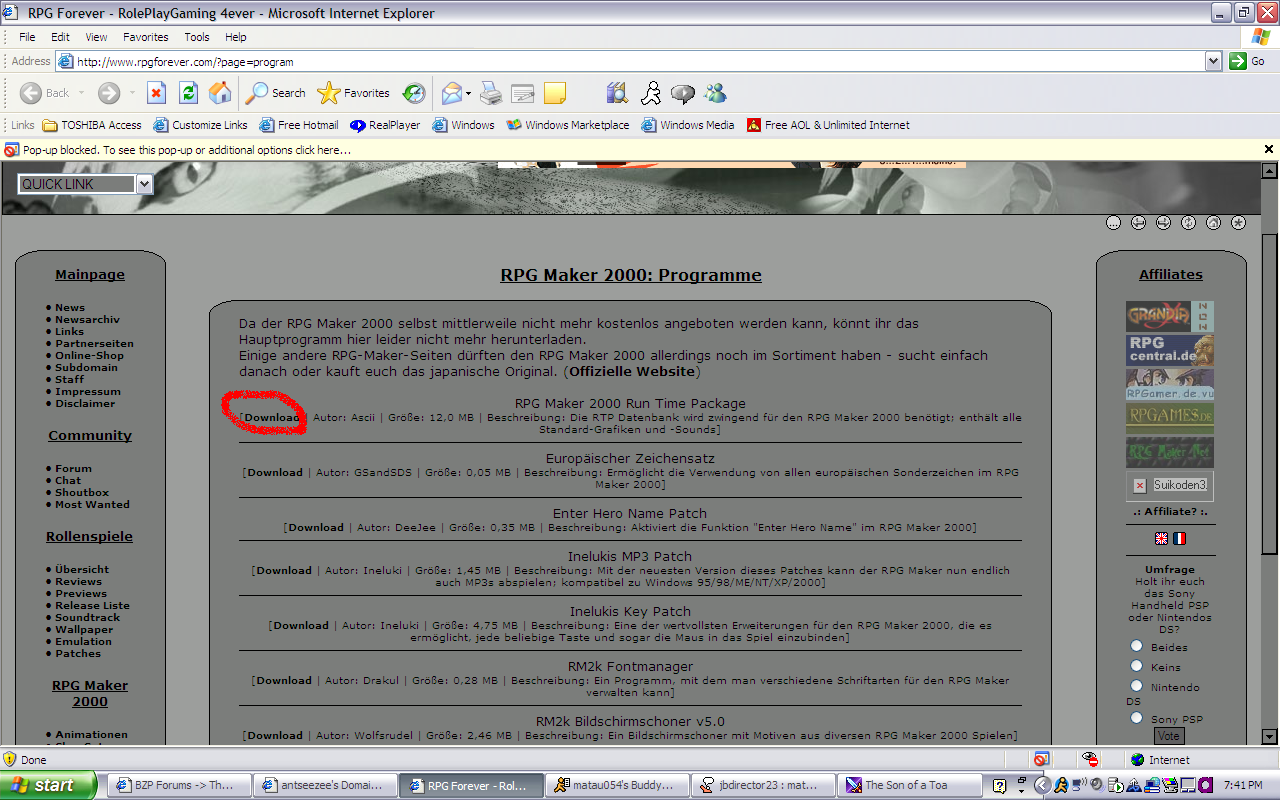1280x800 pixels.
Task: Click the Go button beside address bar
Action: 1249,61
